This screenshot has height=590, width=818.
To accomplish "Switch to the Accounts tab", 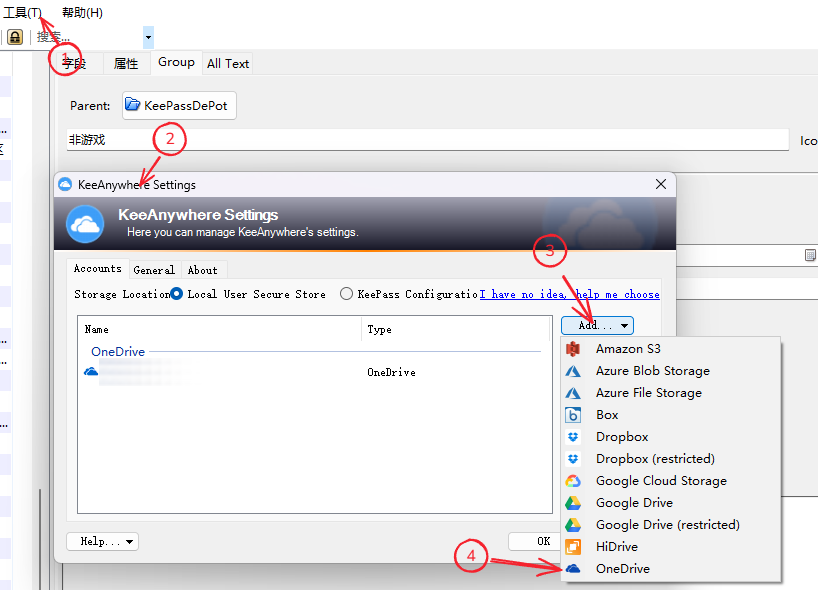I will (x=98, y=269).
